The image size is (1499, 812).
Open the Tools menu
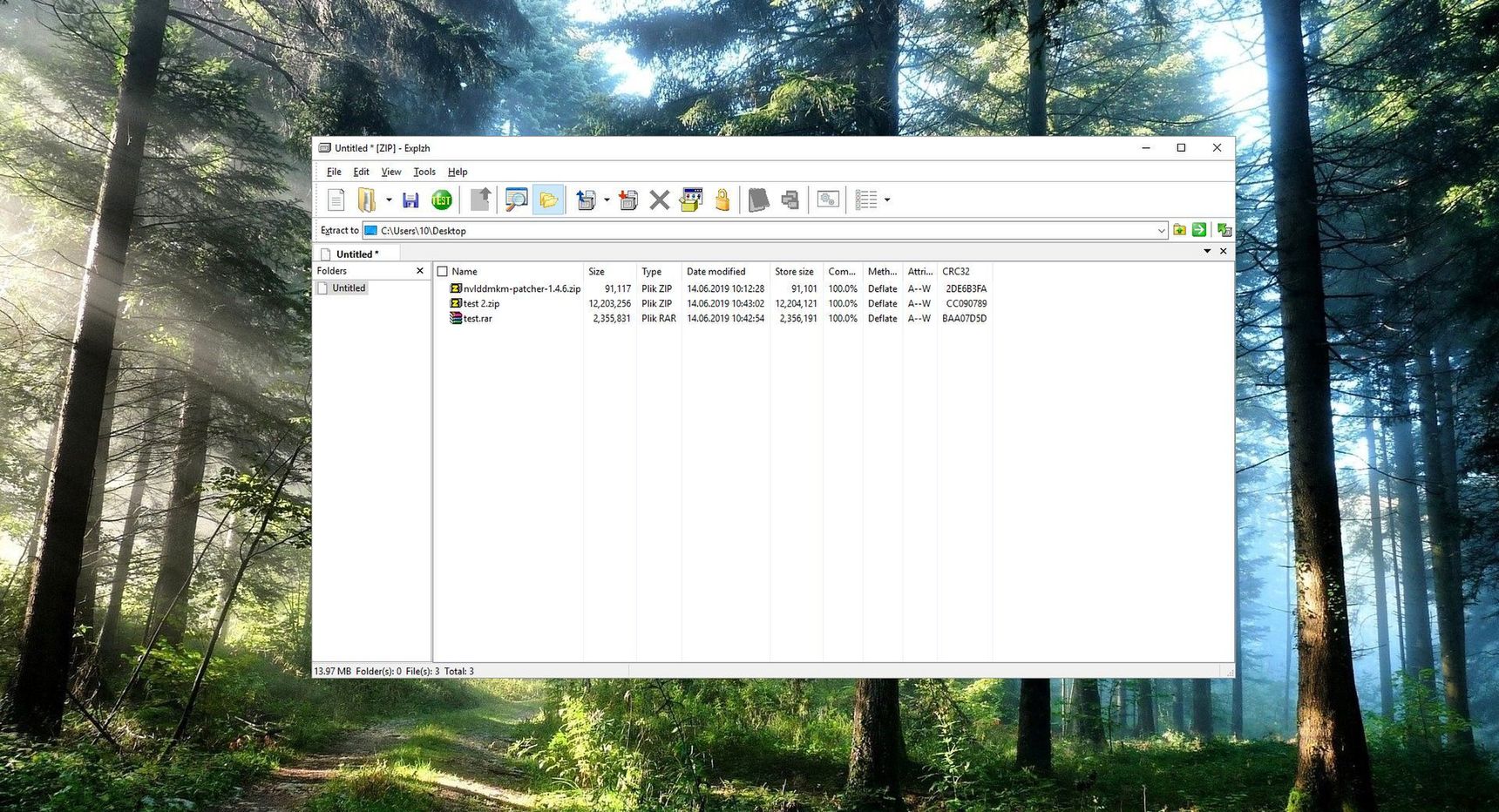tap(424, 172)
